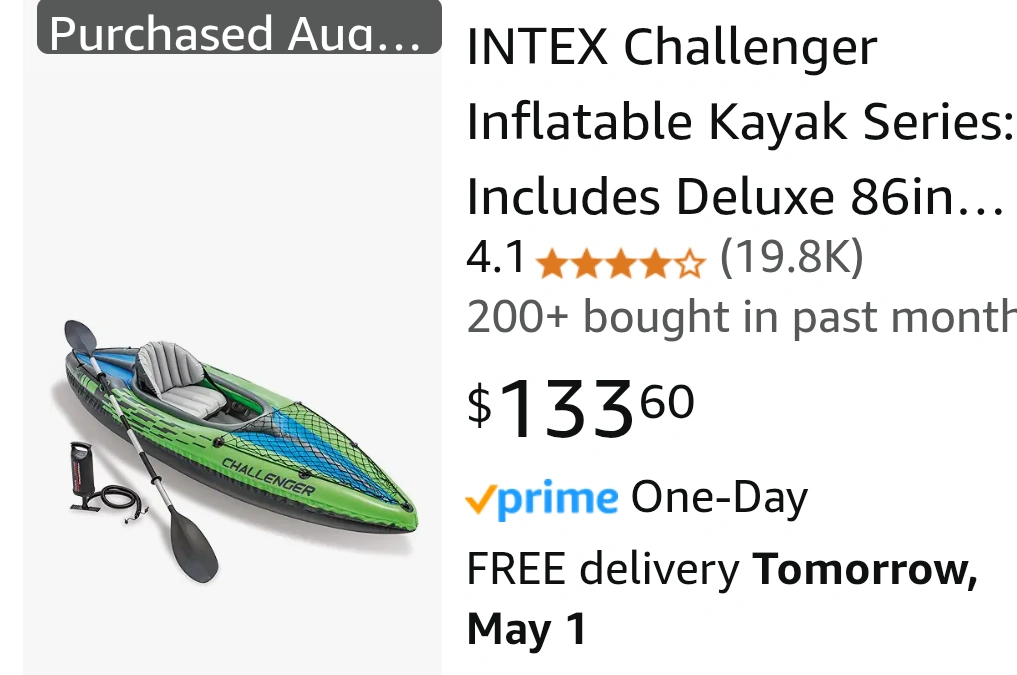The image size is (1017, 675).
Task: Click the Tomorrow, May 1 delivery date
Action: (x=722, y=598)
